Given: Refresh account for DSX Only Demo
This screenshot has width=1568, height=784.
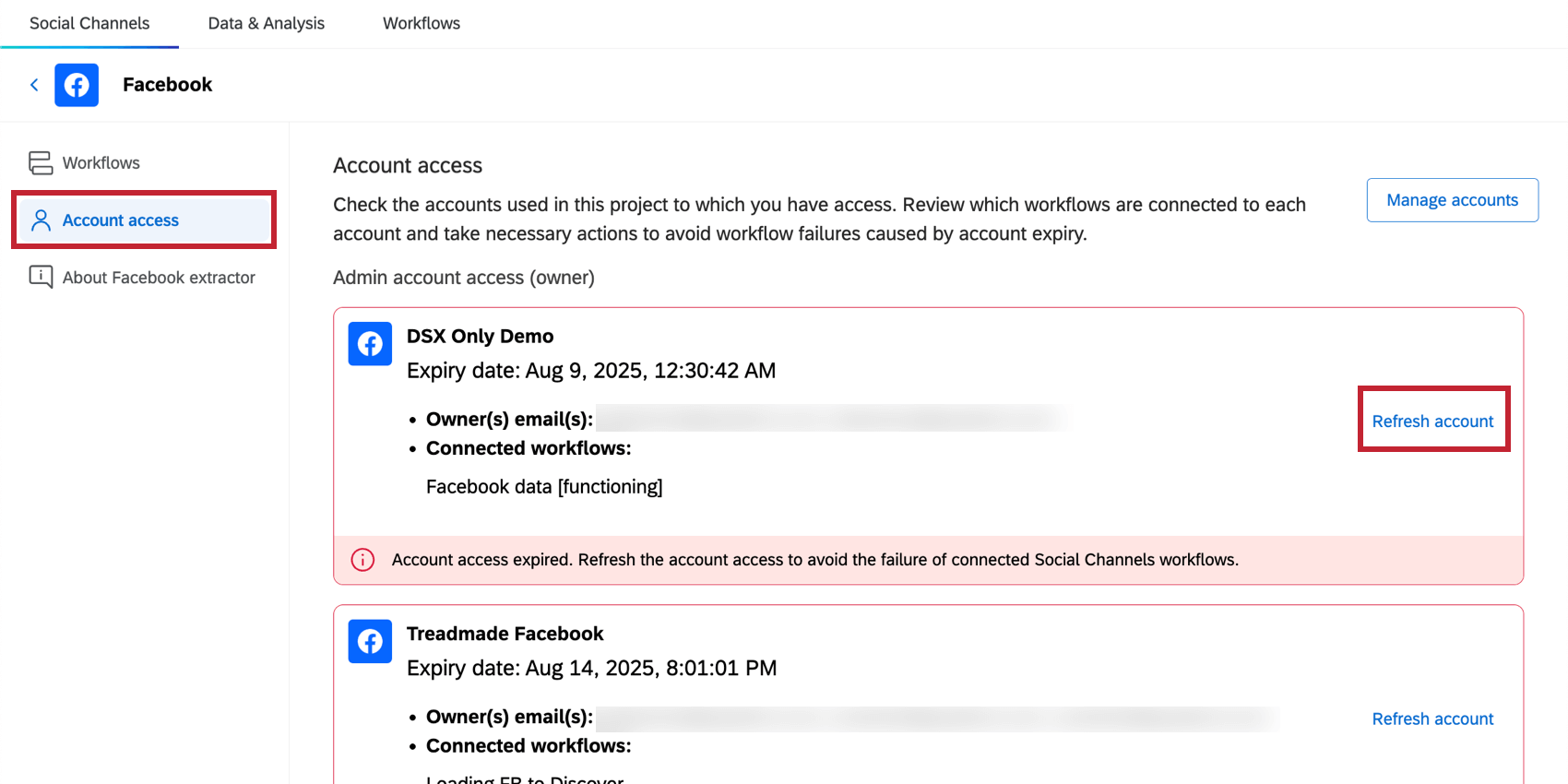Looking at the screenshot, I should tap(1432, 422).
